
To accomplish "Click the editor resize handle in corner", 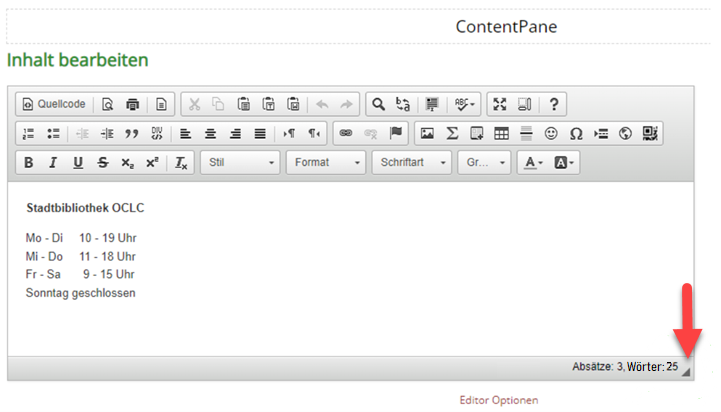I will 686,372.
